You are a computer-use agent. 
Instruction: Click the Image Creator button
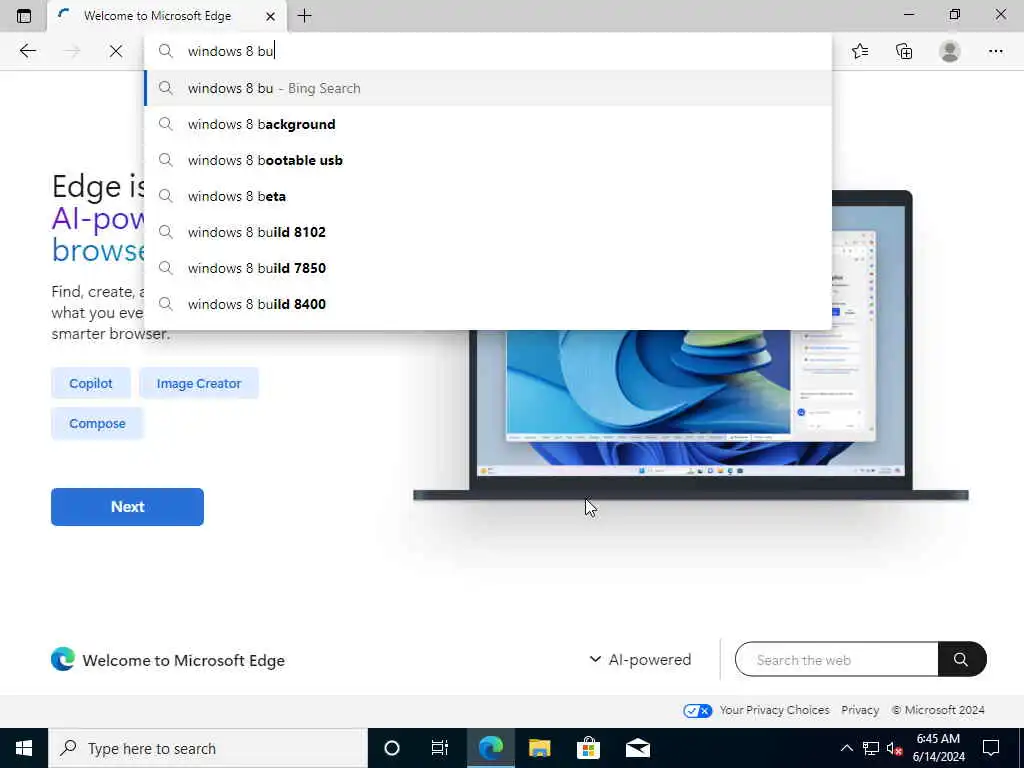[x=199, y=383]
